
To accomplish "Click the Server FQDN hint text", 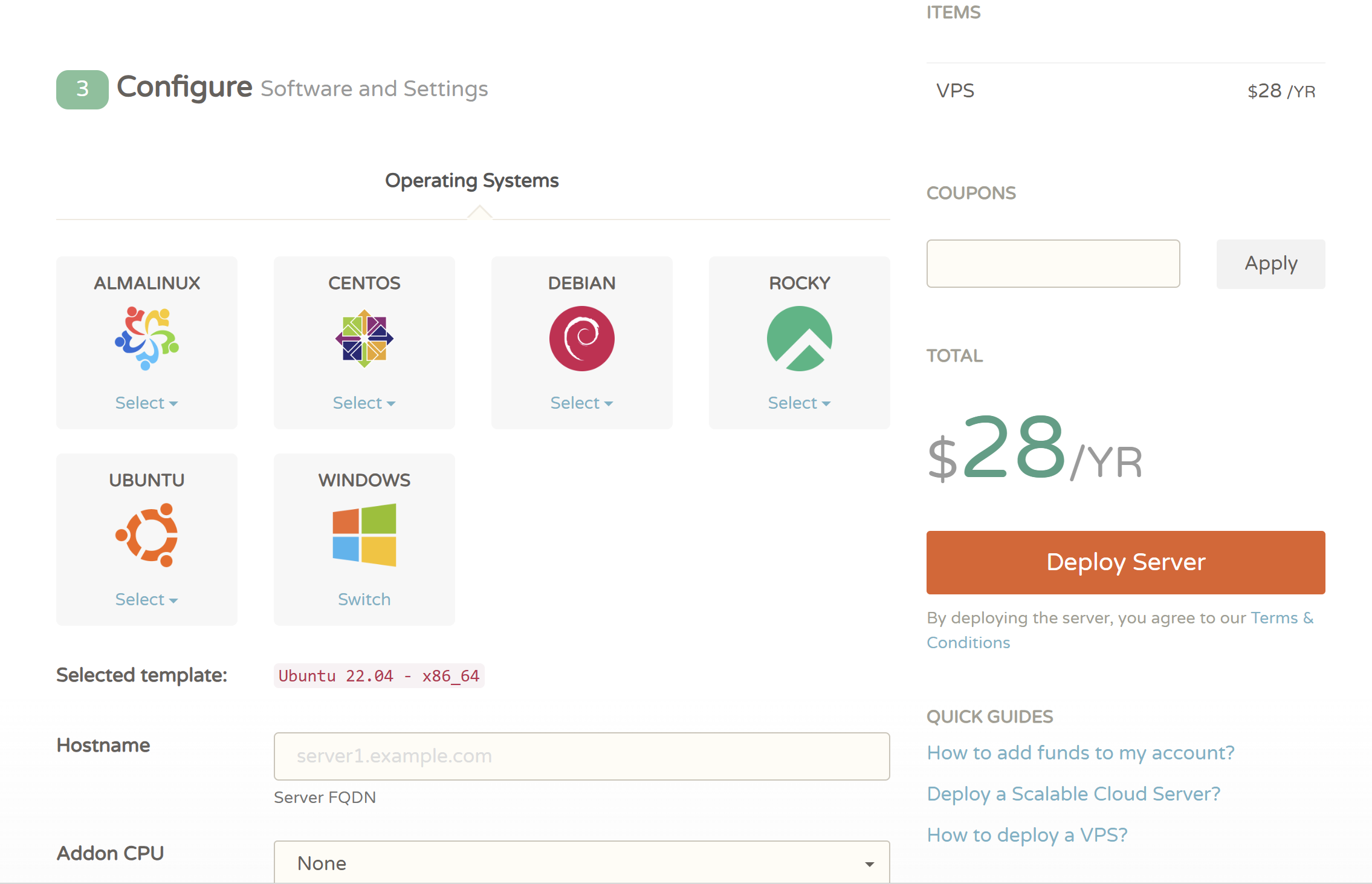I will coord(325,798).
